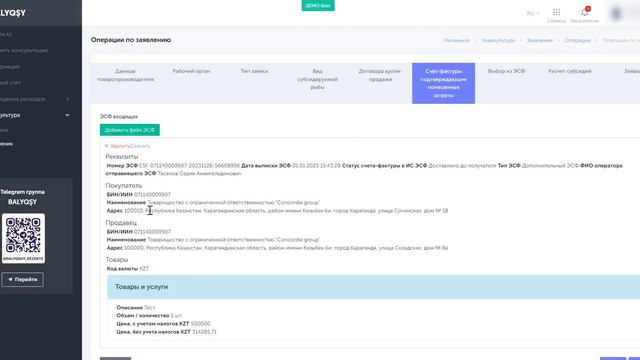
Task: Open the Сервисы grid icon
Action: 556,13
